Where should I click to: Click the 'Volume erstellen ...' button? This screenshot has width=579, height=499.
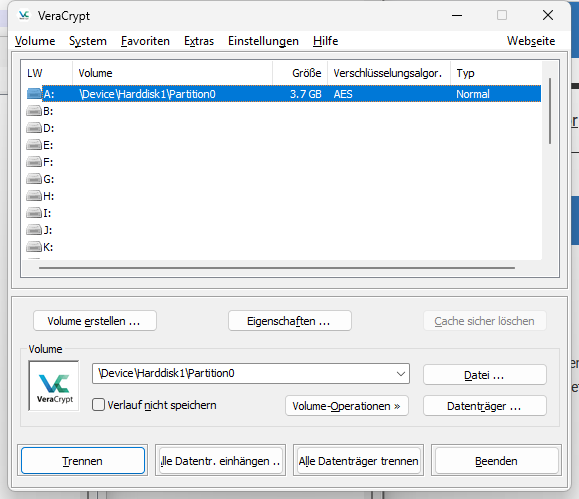pyautogui.click(x=95, y=321)
